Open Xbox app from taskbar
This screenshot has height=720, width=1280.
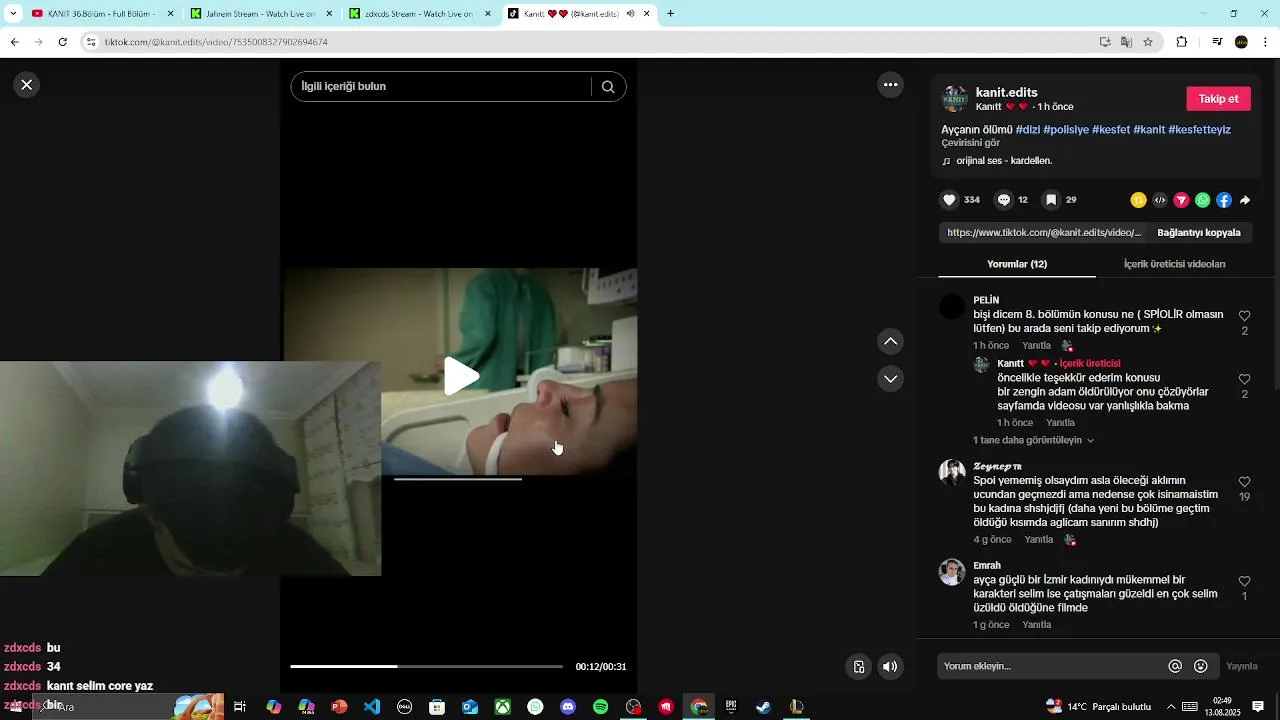click(503, 706)
